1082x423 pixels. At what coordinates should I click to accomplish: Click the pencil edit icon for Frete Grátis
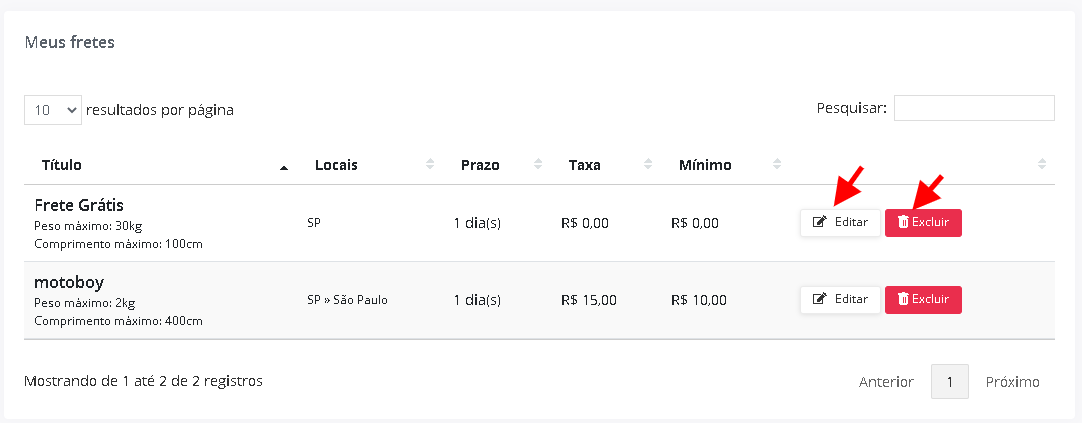820,222
